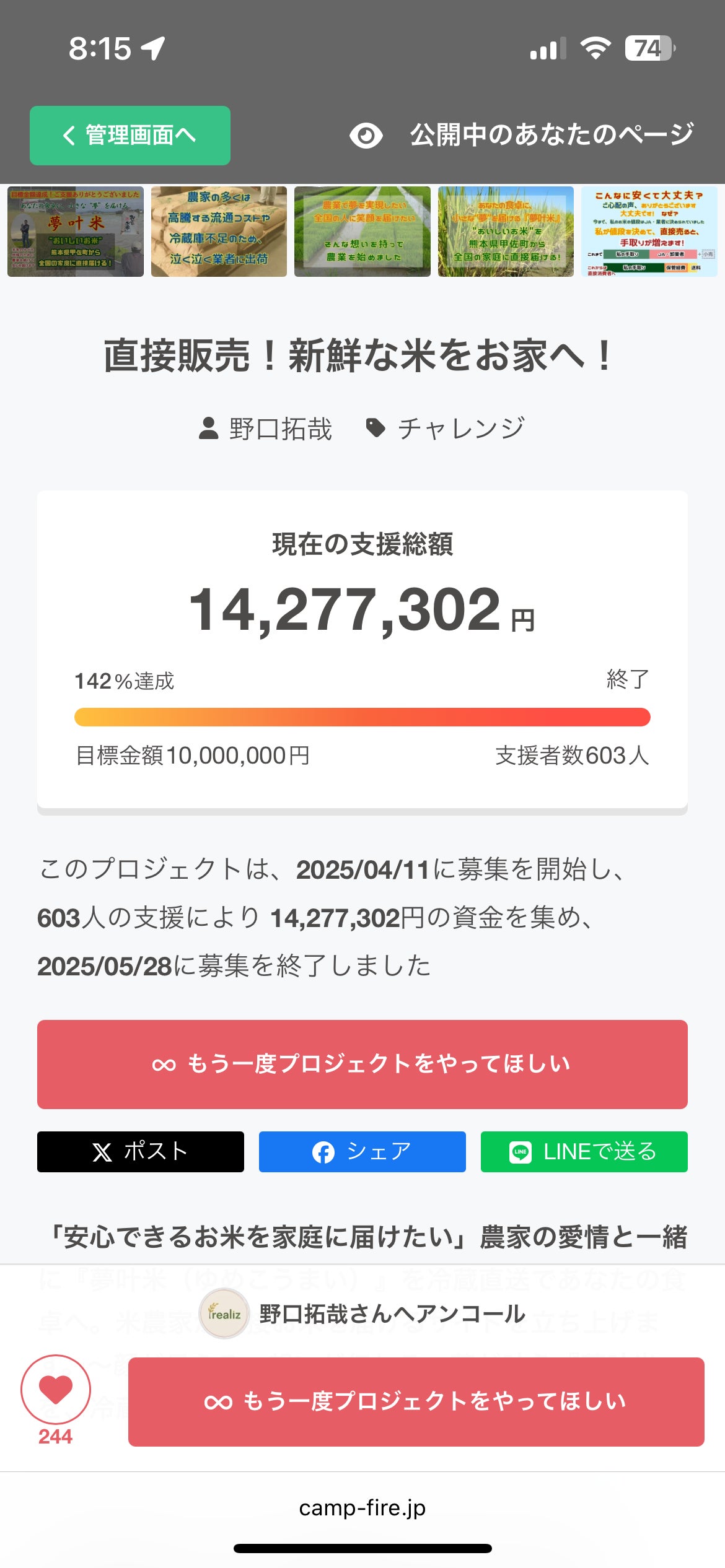Open the チャレンジ category link

pyautogui.click(x=461, y=429)
